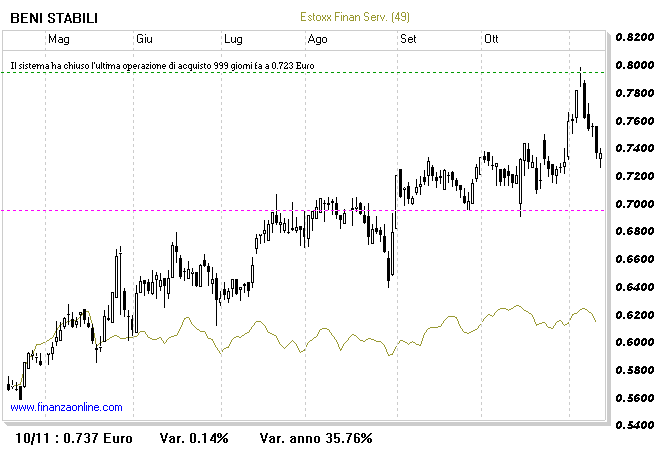Click the 0.7400 price axis label
Screen dimensions: 655x450
click(635, 148)
